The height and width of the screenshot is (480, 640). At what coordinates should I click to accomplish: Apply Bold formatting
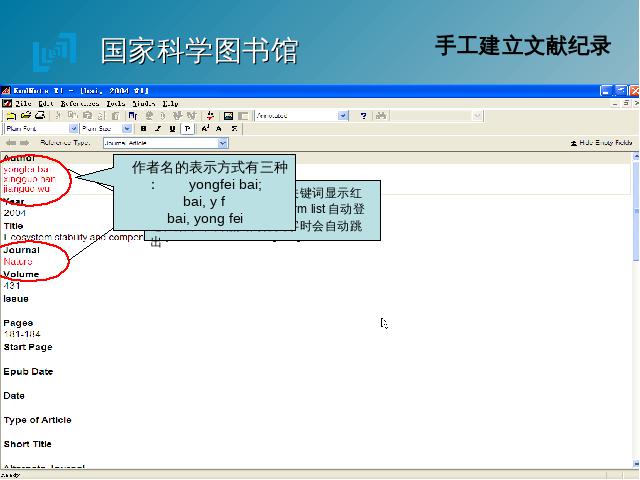143,129
